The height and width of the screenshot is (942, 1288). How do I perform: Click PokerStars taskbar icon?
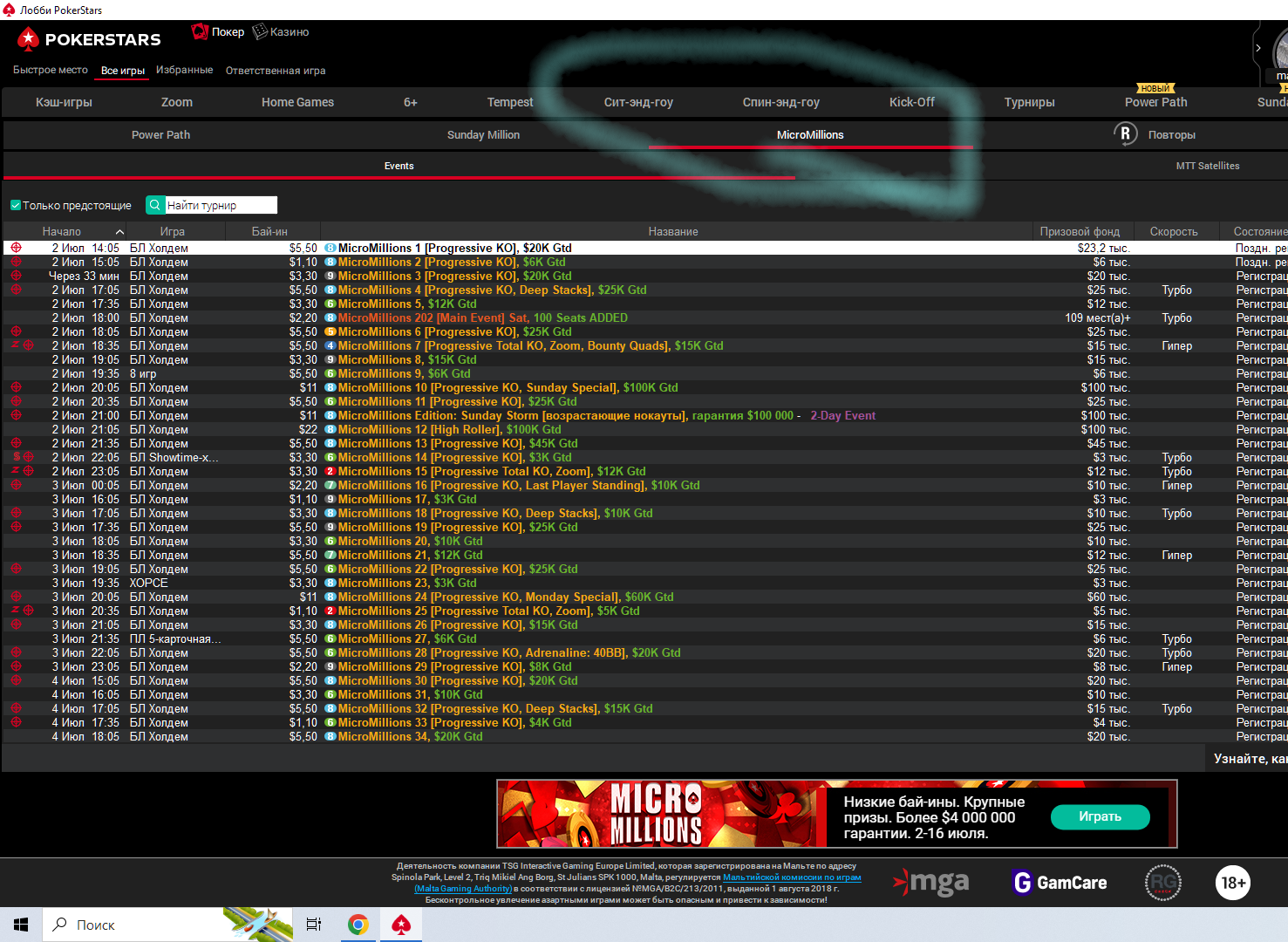tap(401, 925)
